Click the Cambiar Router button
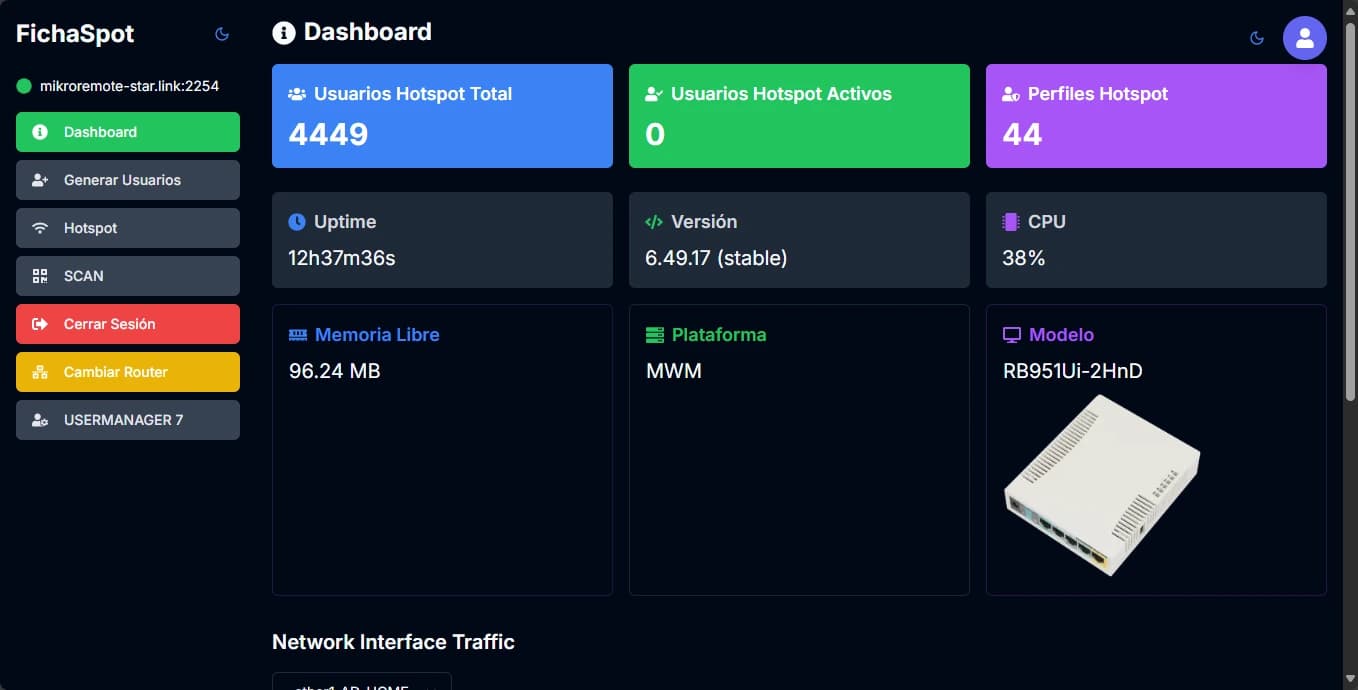 click(x=127, y=371)
